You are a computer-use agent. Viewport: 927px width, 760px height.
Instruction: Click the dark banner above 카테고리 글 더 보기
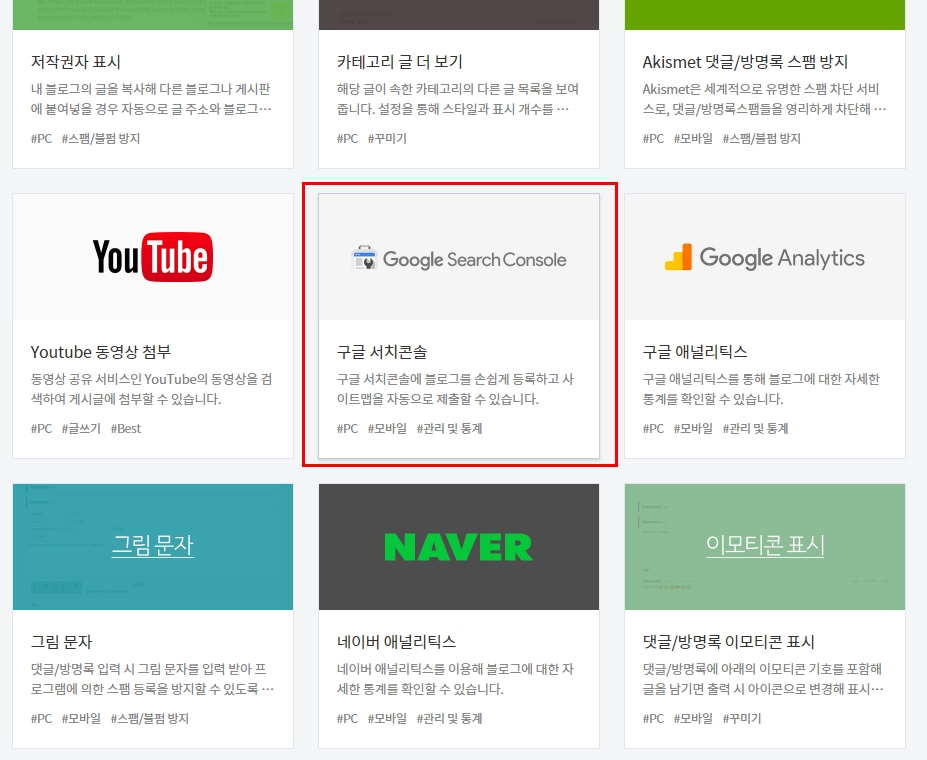click(459, 15)
